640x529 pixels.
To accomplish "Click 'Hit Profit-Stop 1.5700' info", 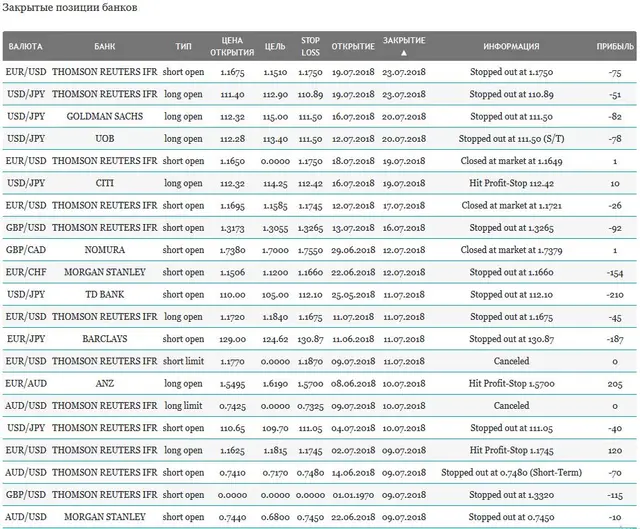I will tap(511, 383).
